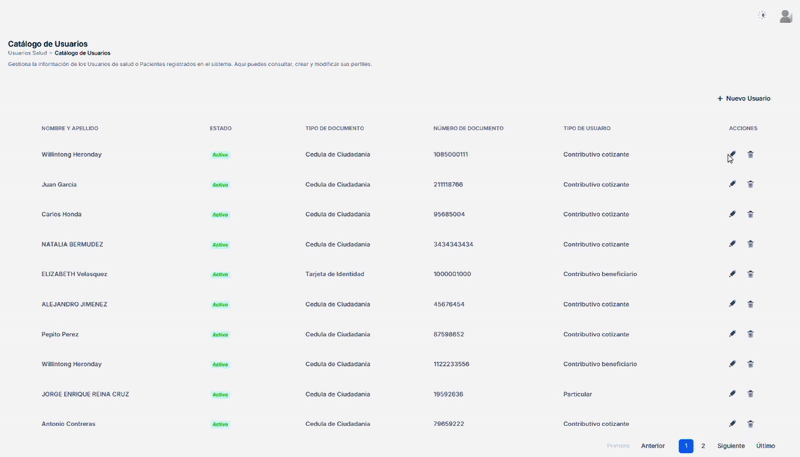The width and height of the screenshot is (800, 457).
Task: Open the user profile avatar menu
Action: tap(786, 15)
